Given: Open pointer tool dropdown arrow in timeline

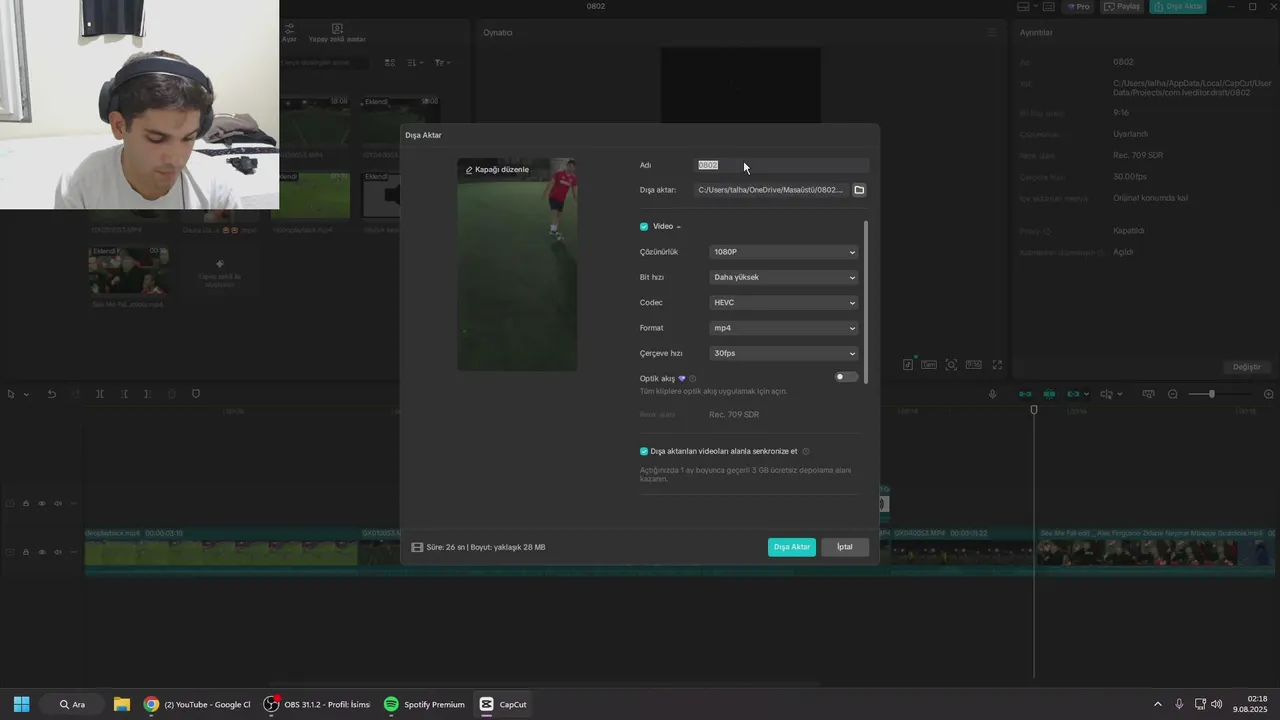Looking at the screenshot, I should [26, 394].
